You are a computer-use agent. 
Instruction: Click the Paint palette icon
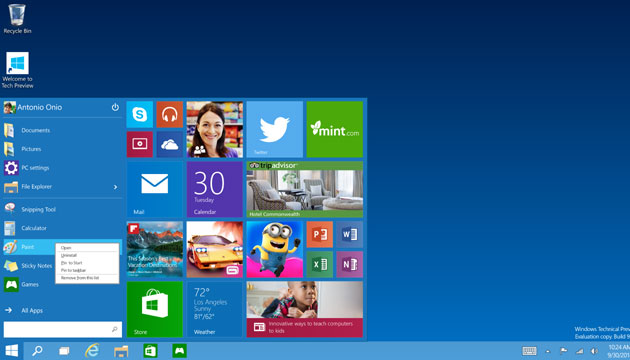10,247
